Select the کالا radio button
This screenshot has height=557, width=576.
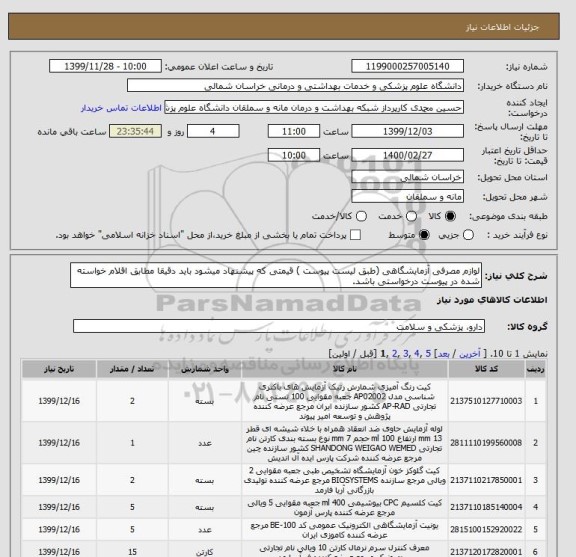tap(450, 216)
